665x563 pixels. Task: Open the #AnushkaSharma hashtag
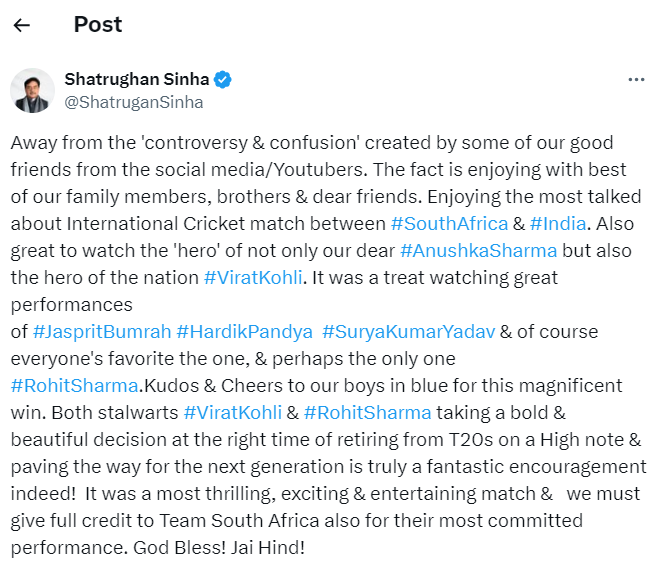478,249
